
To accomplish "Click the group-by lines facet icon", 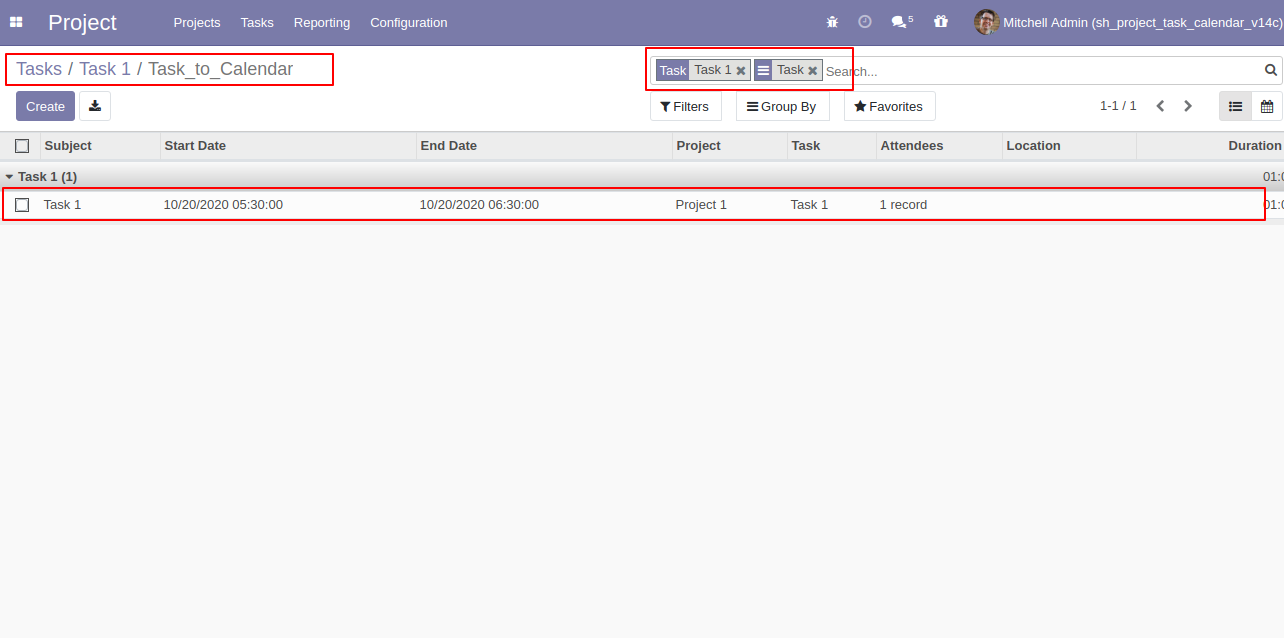I will pyautogui.click(x=763, y=70).
